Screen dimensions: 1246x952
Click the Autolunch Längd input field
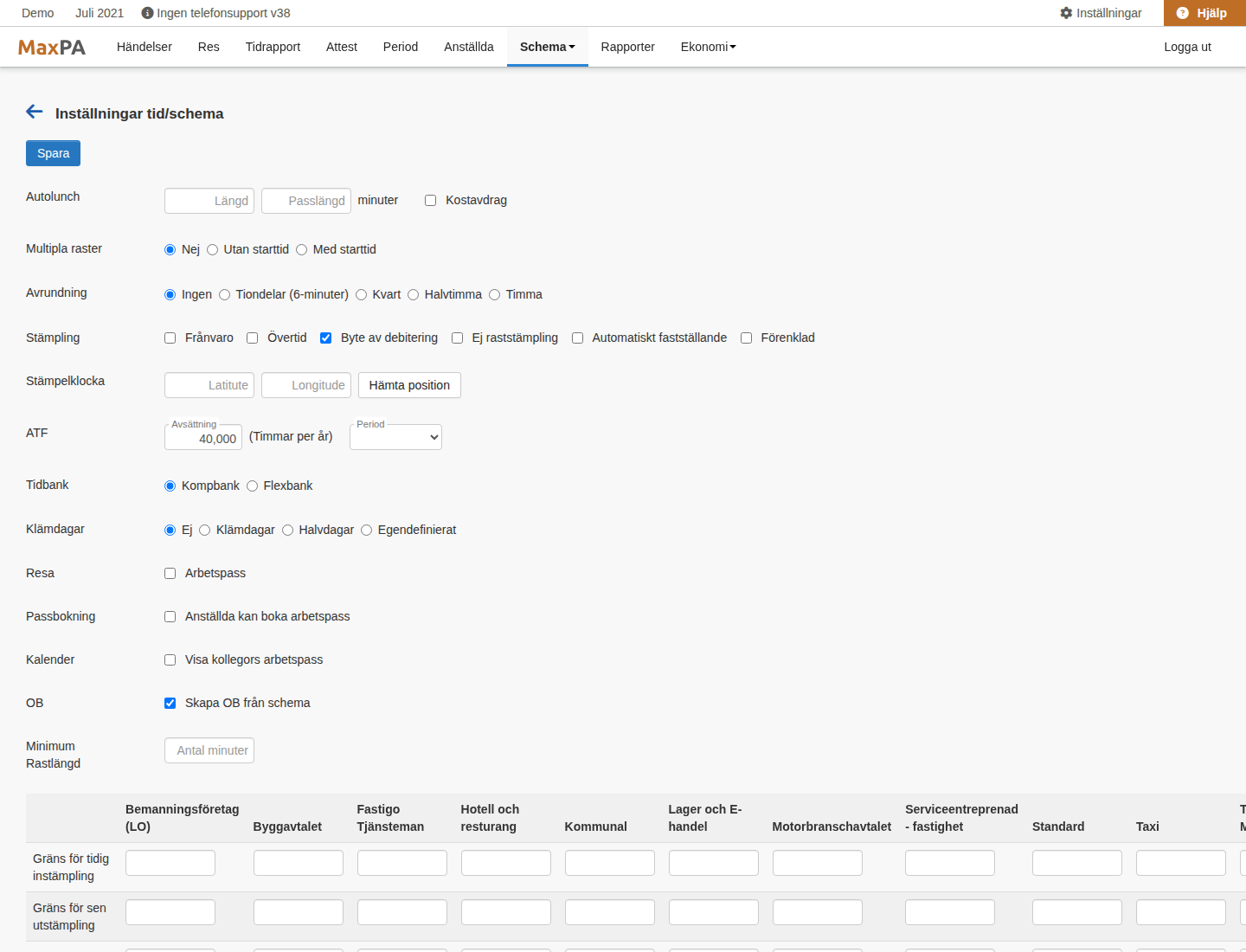pyautogui.click(x=209, y=201)
